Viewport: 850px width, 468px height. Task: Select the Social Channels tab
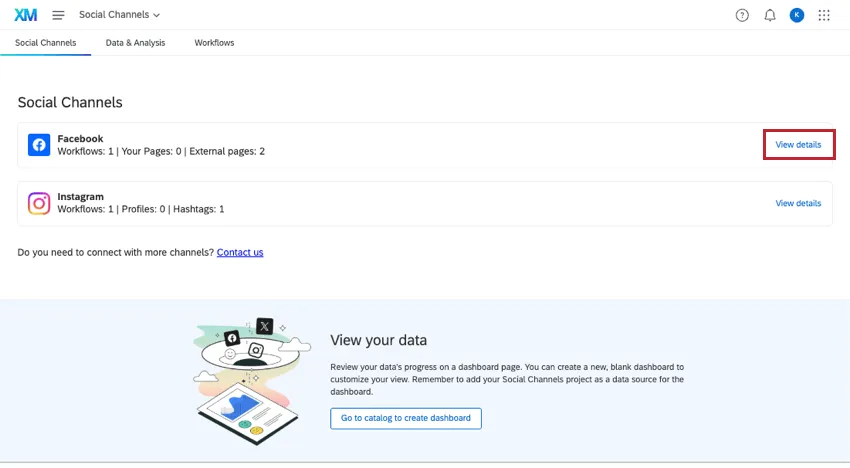pyautogui.click(x=45, y=43)
